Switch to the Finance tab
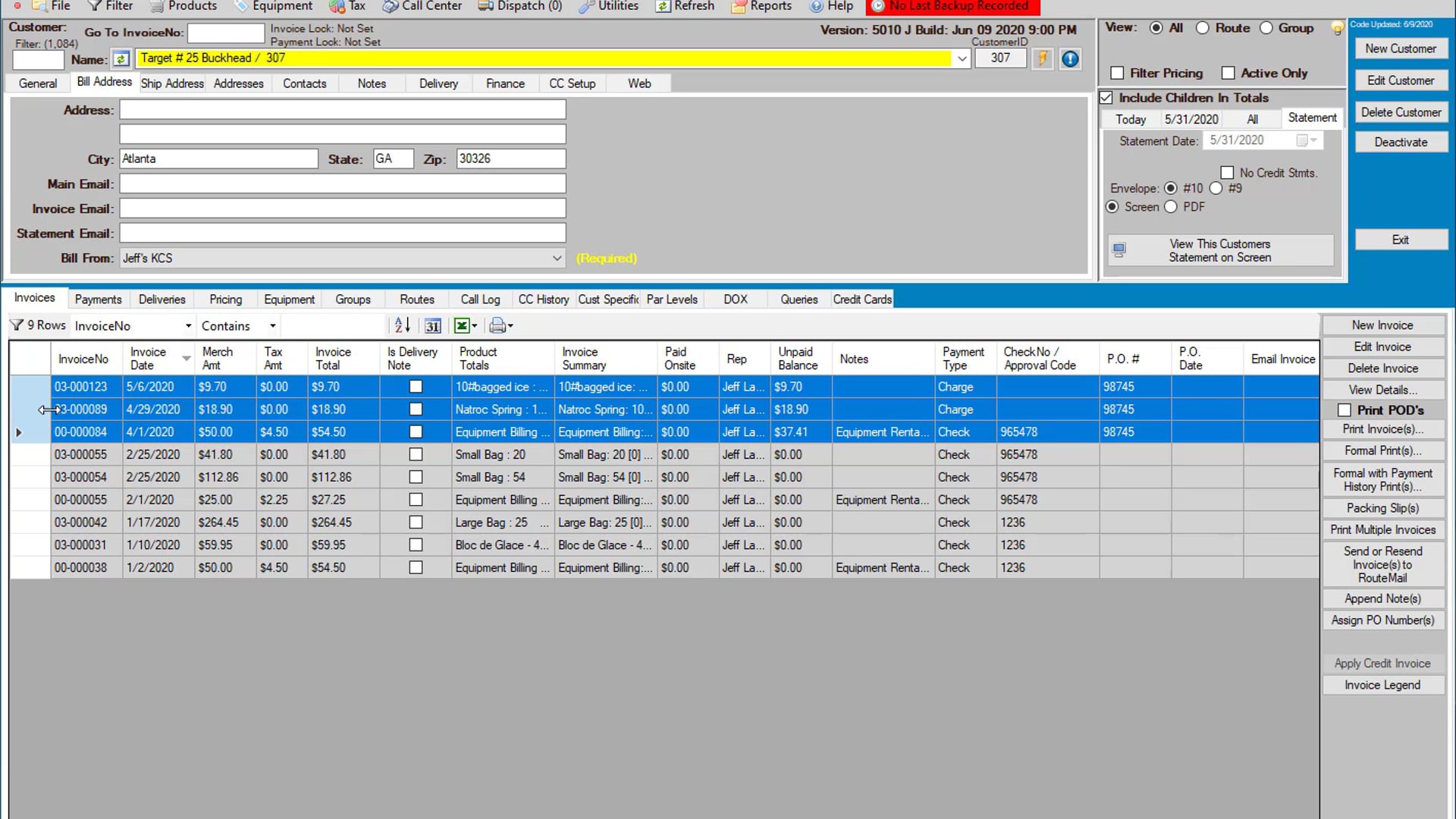The width and height of the screenshot is (1456, 819). 505,83
